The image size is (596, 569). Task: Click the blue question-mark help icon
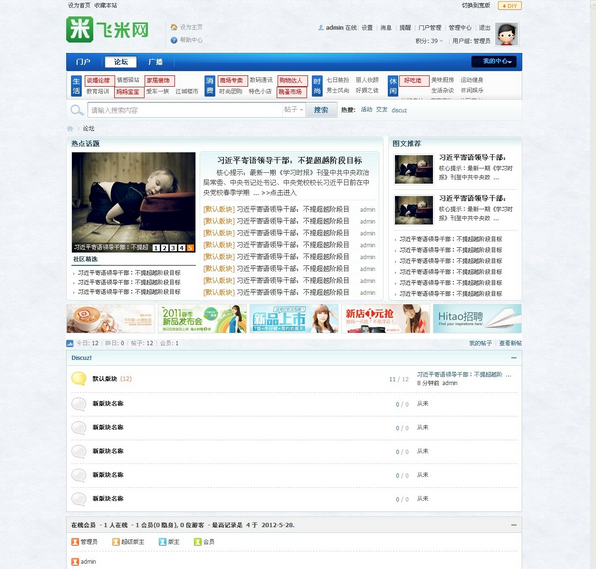click(x=174, y=40)
